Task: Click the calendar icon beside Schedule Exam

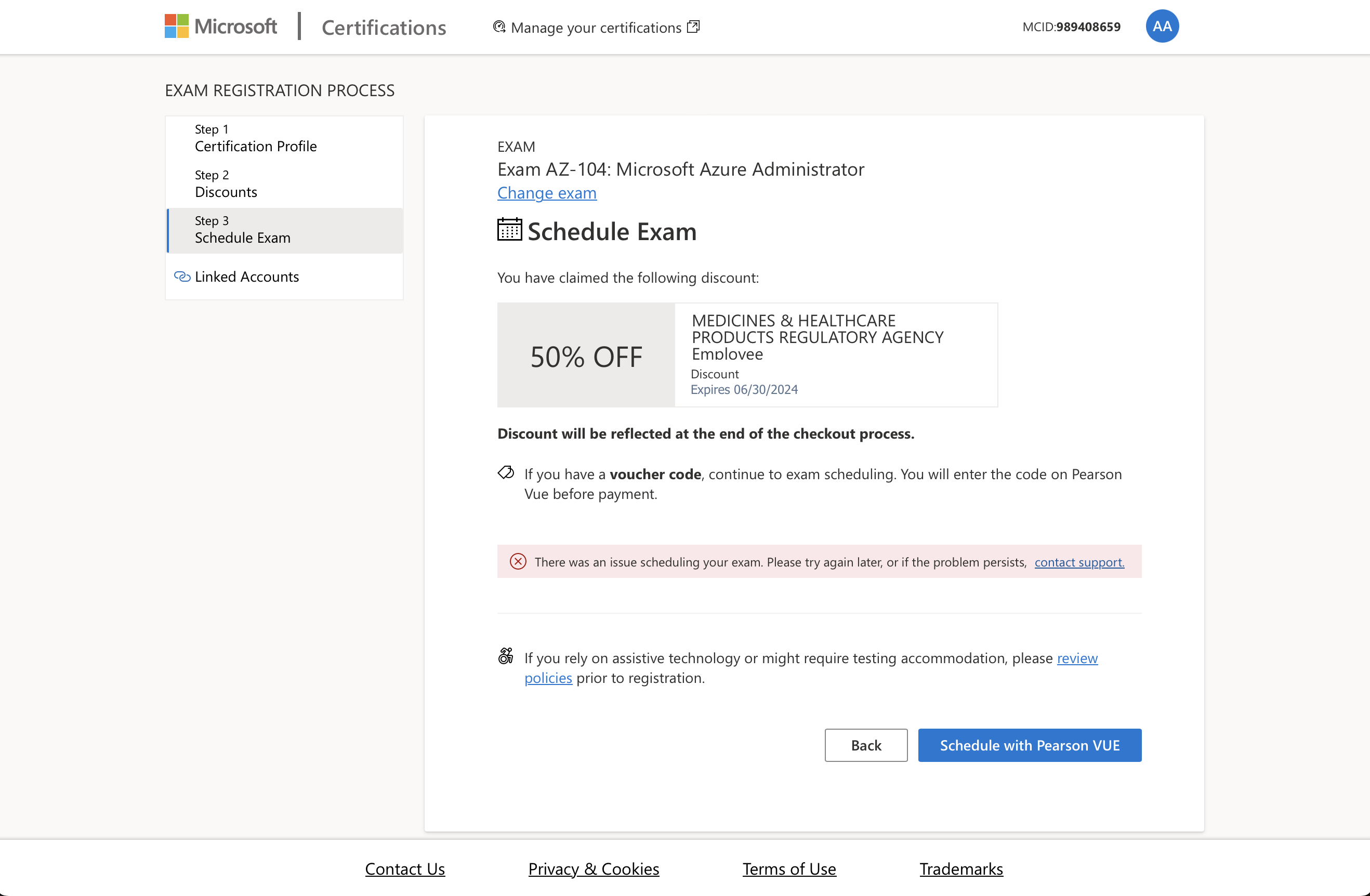Action: (x=509, y=230)
